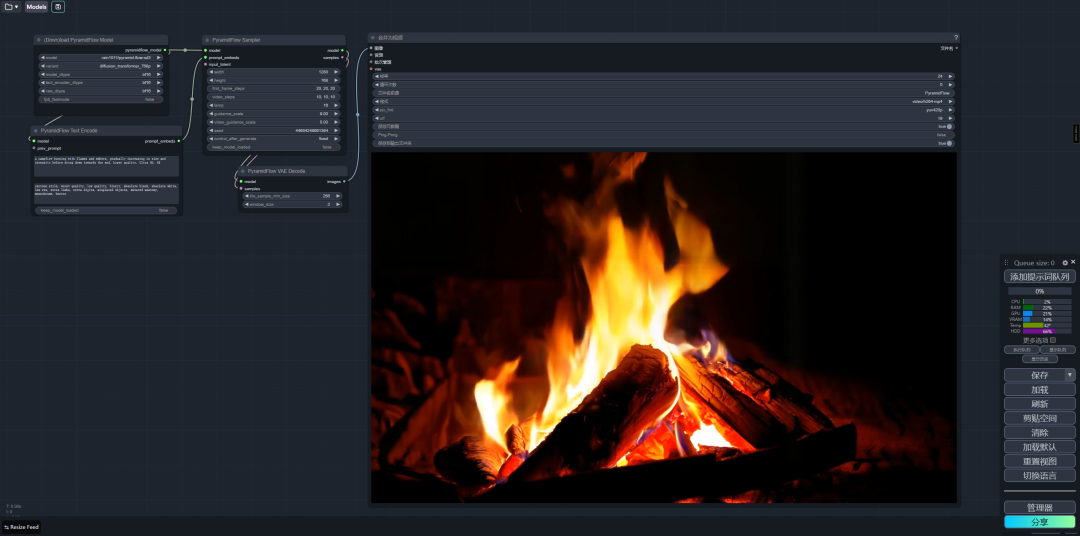Click the VAE Decode samples input connector

click(x=241, y=188)
